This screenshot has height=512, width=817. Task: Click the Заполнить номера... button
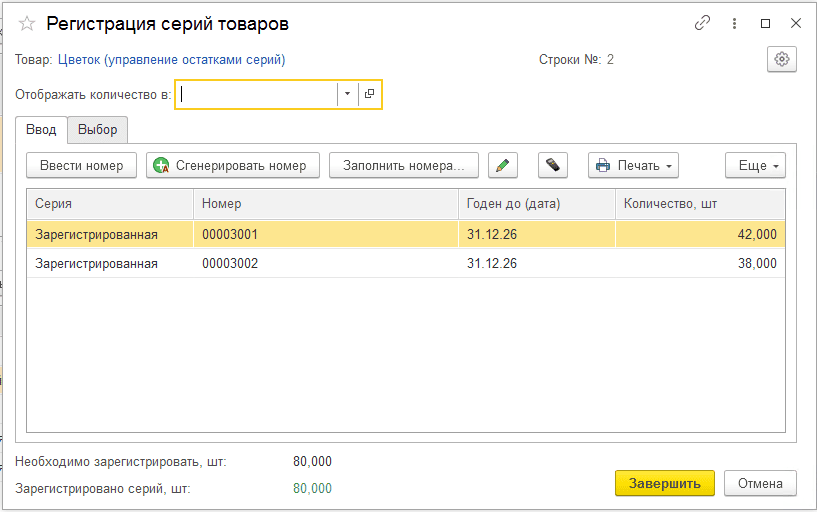[404, 166]
